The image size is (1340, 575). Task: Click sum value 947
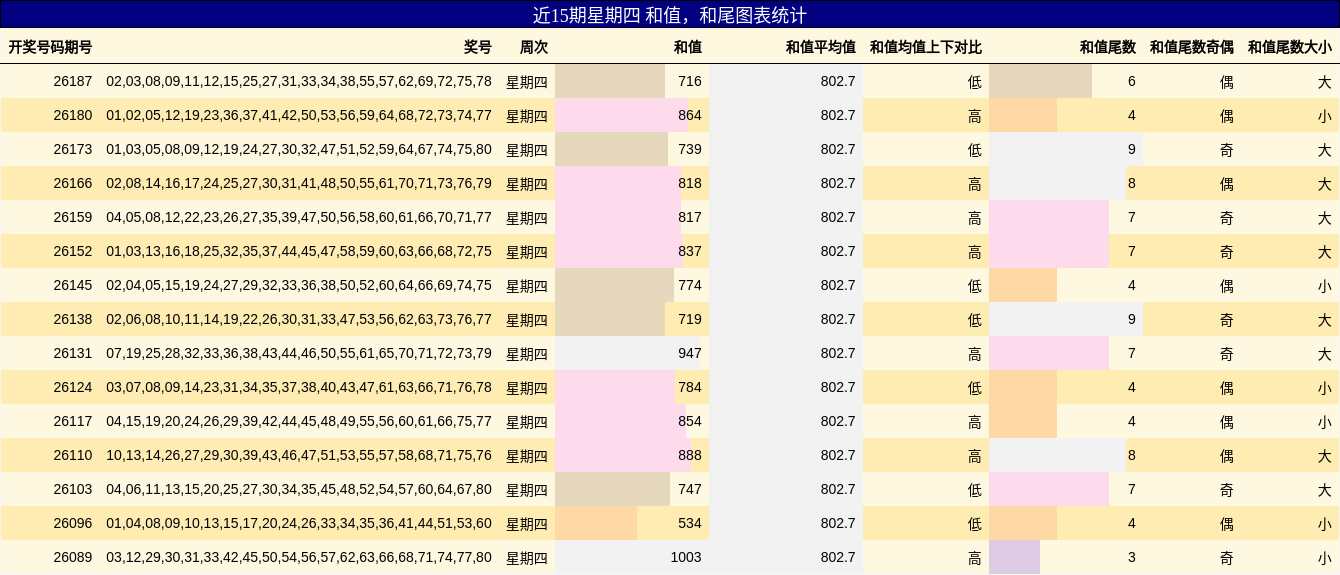[x=690, y=353]
